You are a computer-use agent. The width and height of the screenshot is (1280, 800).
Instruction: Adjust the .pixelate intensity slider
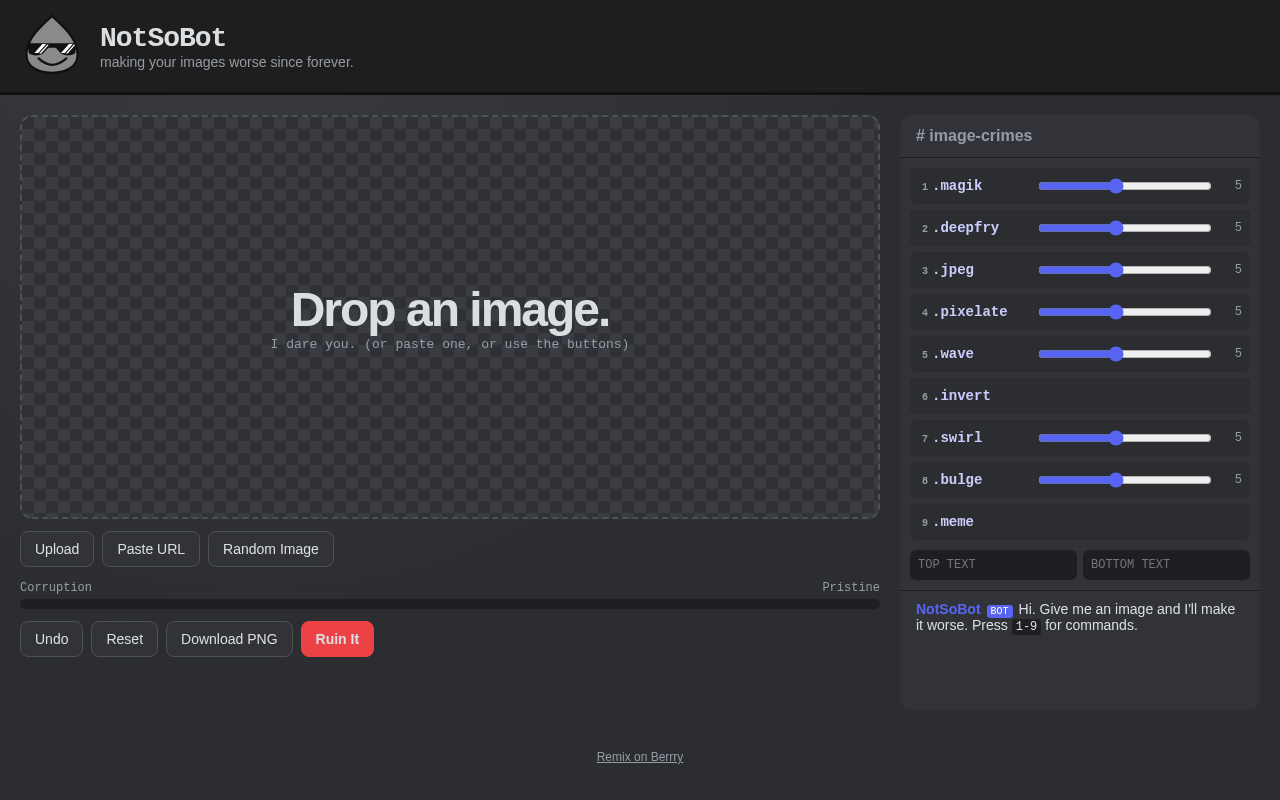pyautogui.click(x=1125, y=312)
